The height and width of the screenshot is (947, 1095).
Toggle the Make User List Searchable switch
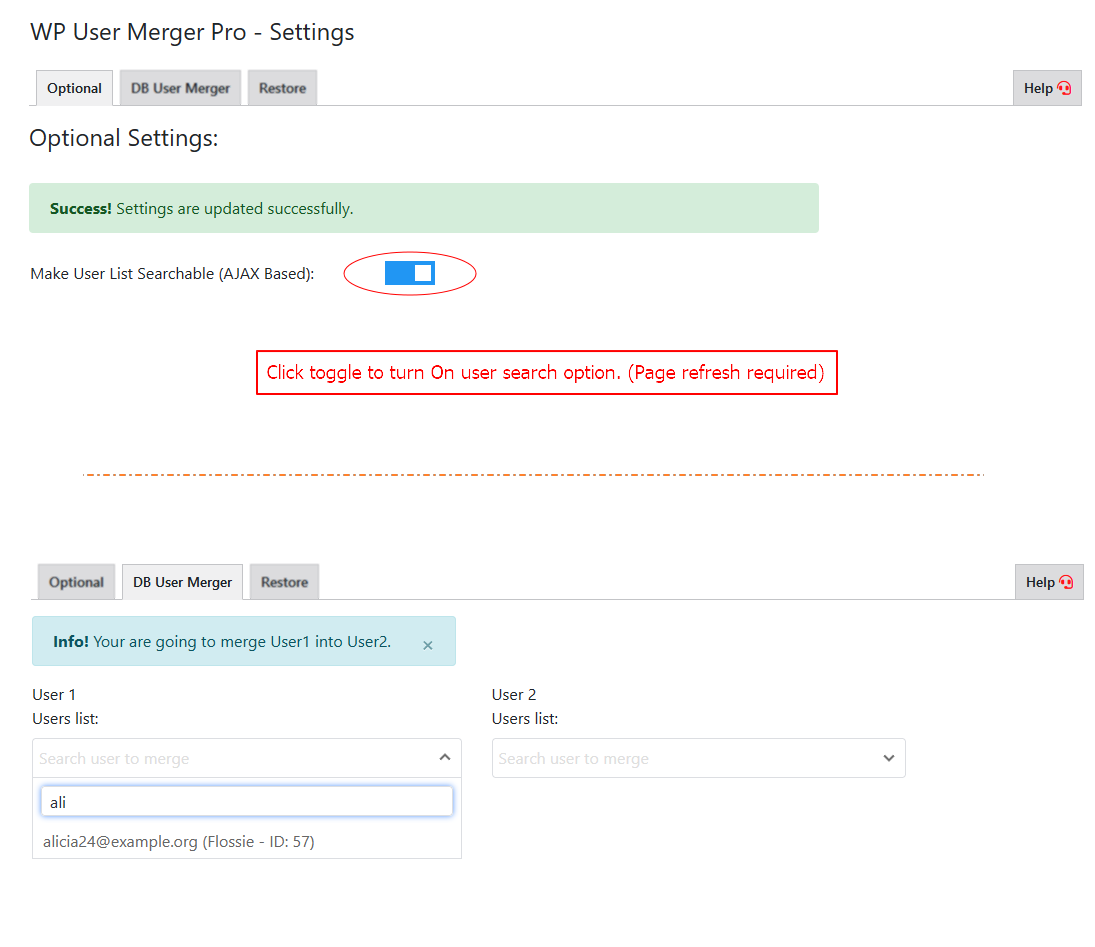point(410,273)
